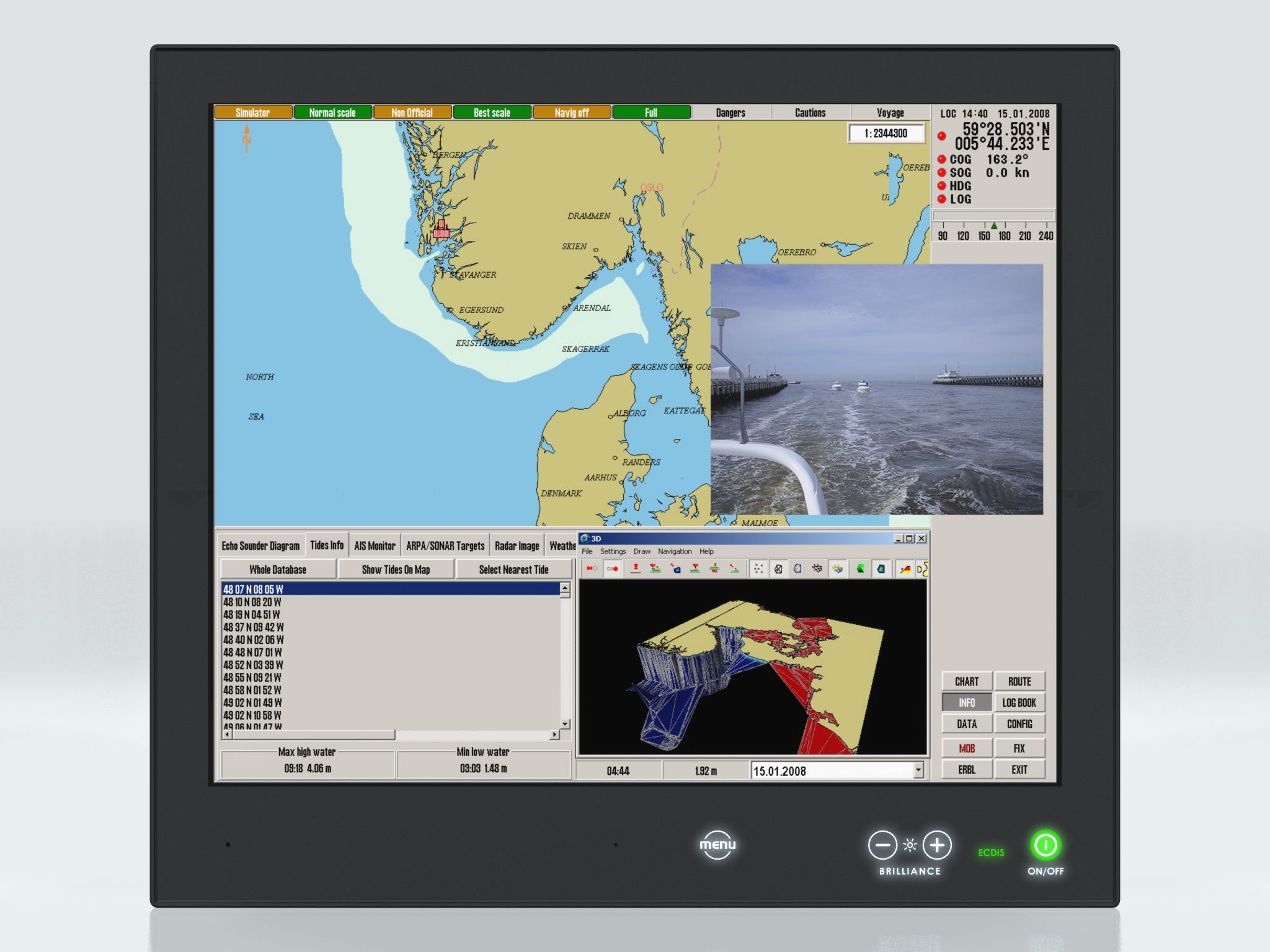Viewport: 1270px width, 952px height.
Task: Toggle the Navig off status button
Action: pos(572,112)
